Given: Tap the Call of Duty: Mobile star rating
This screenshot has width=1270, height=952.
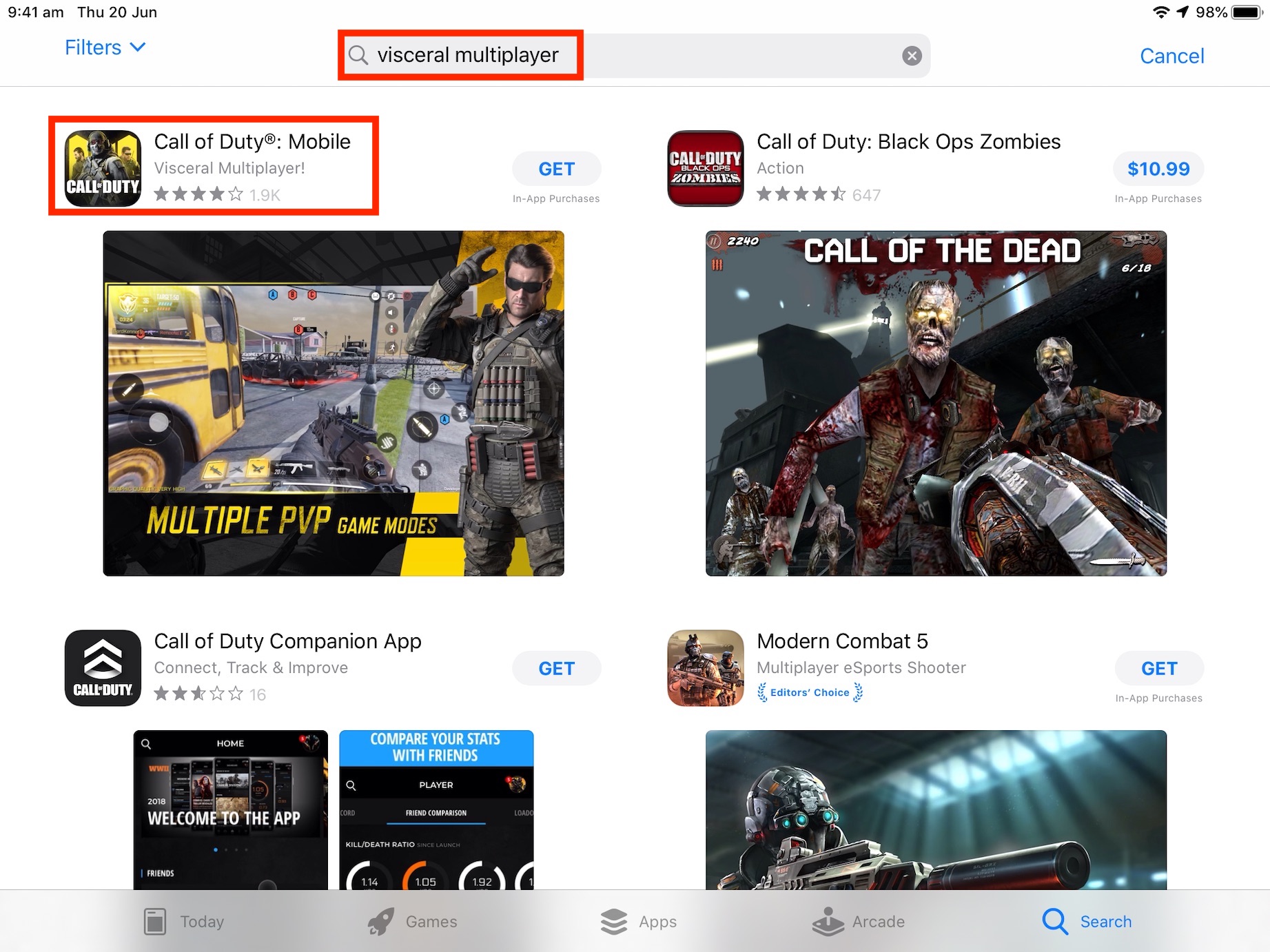Looking at the screenshot, I should pos(198,195).
